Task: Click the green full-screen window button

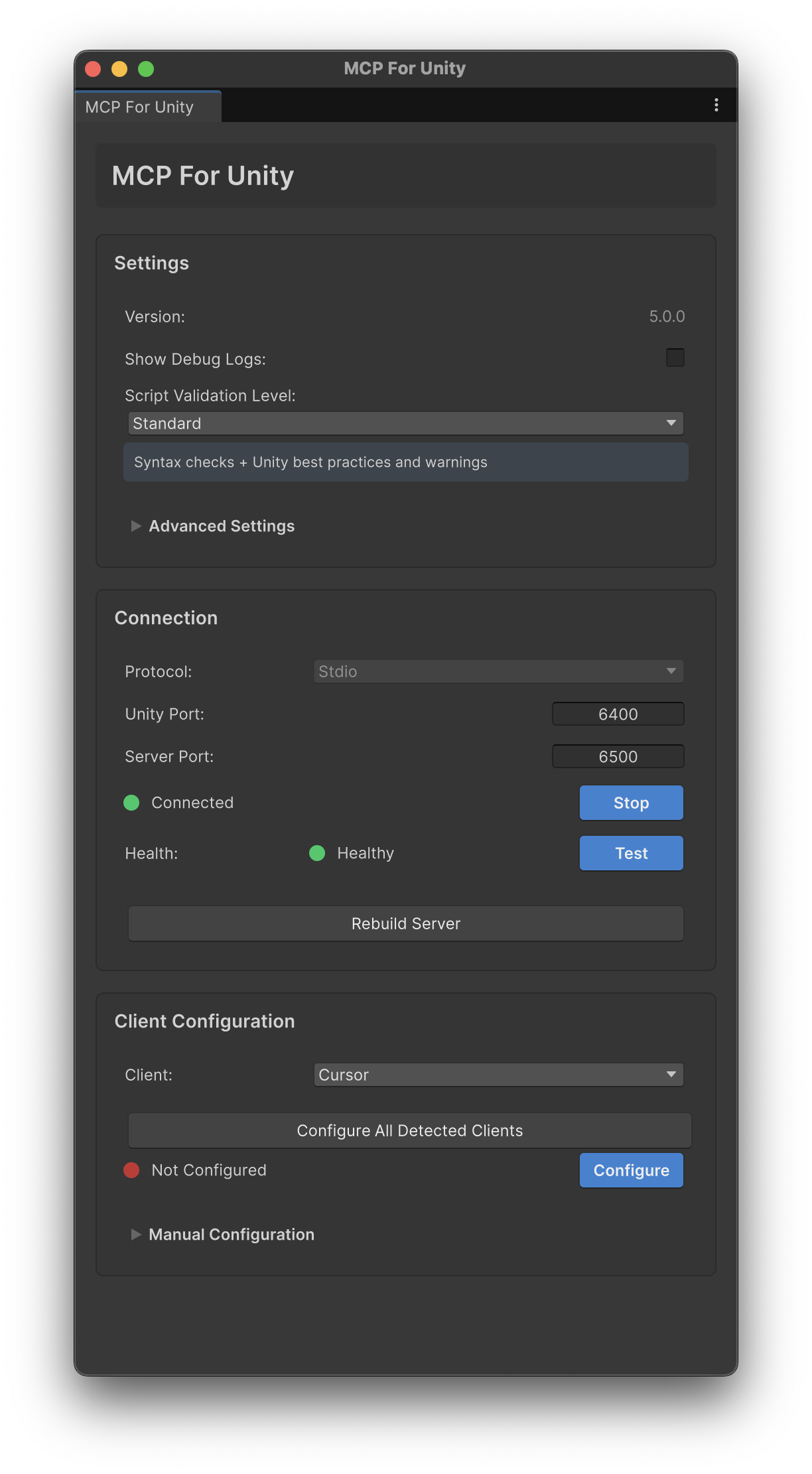Action: pyautogui.click(x=146, y=69)
